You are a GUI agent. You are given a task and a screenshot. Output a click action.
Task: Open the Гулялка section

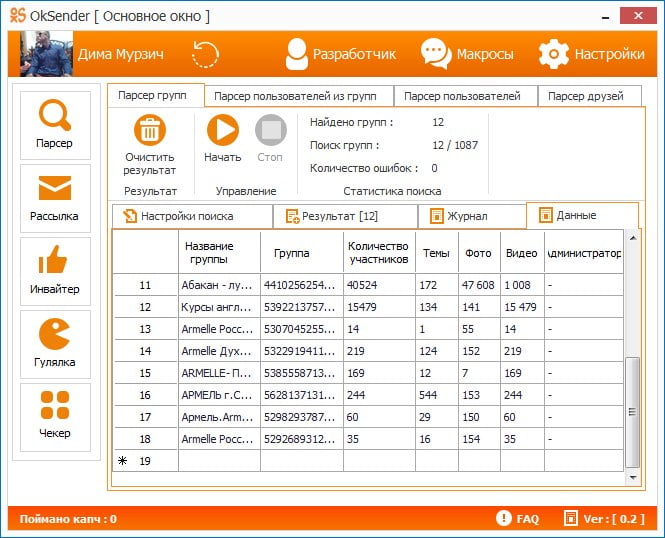point(55,344)
